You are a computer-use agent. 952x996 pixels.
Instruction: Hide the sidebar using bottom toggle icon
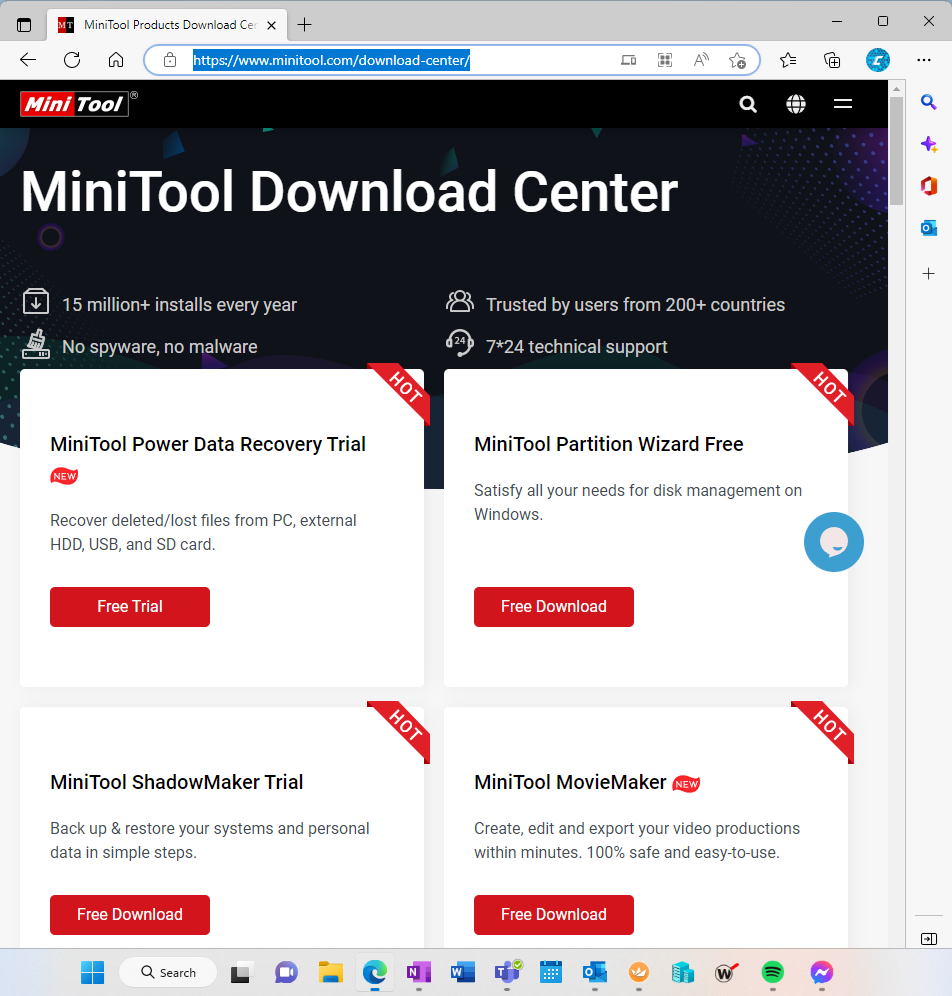pyautogui.click(x=929, y=939)
